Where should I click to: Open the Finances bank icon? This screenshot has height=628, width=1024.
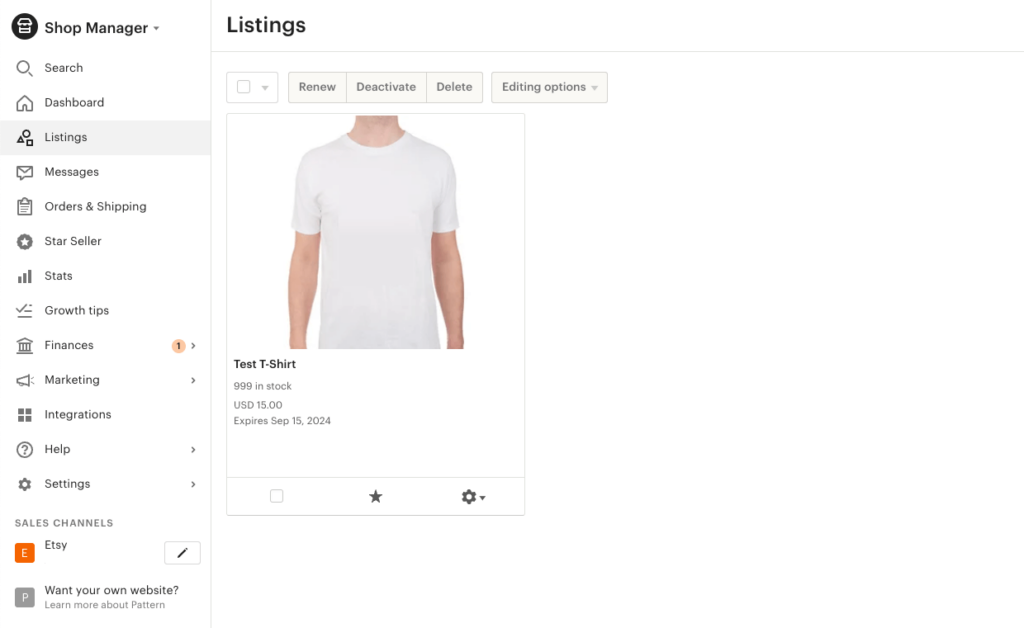click(24, 345)
